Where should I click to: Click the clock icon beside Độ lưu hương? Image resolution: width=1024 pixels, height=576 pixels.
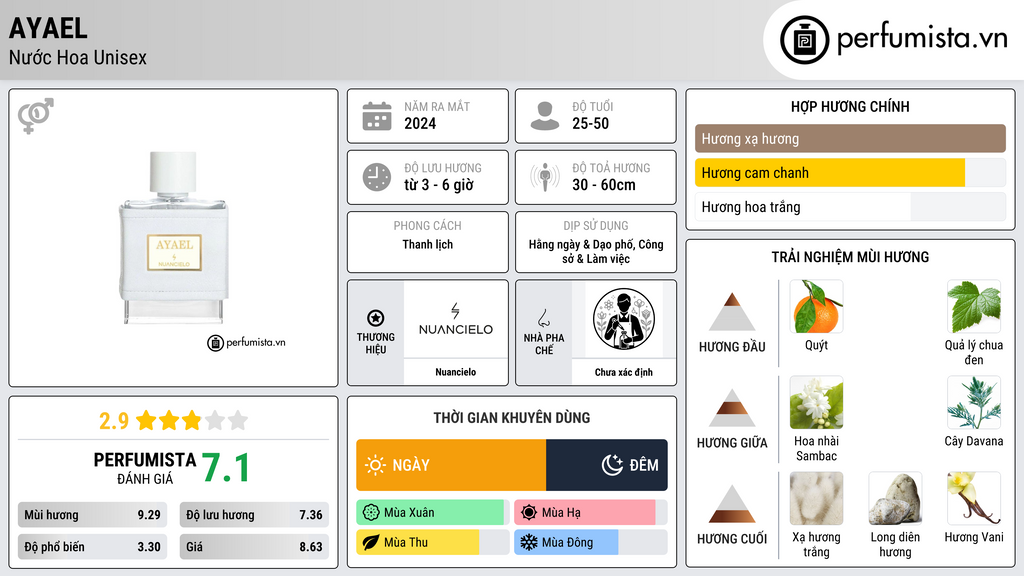click(x=377, y=177)
